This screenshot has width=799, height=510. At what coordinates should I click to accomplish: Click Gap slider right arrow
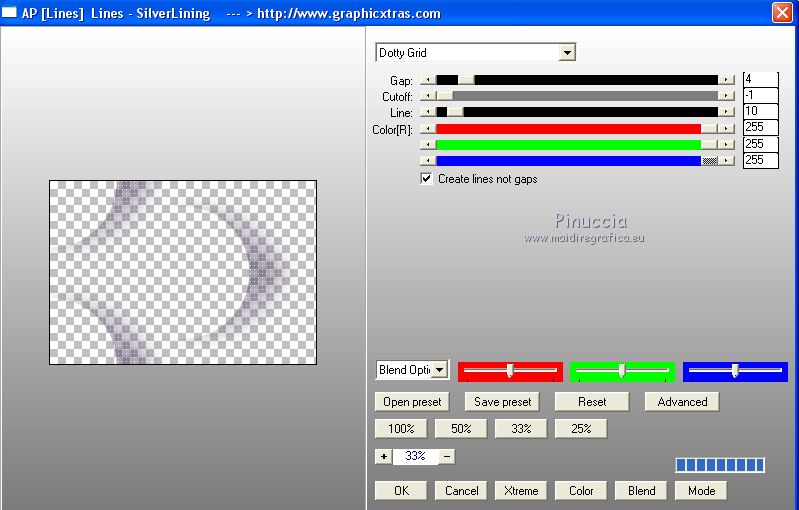(726, 80)
